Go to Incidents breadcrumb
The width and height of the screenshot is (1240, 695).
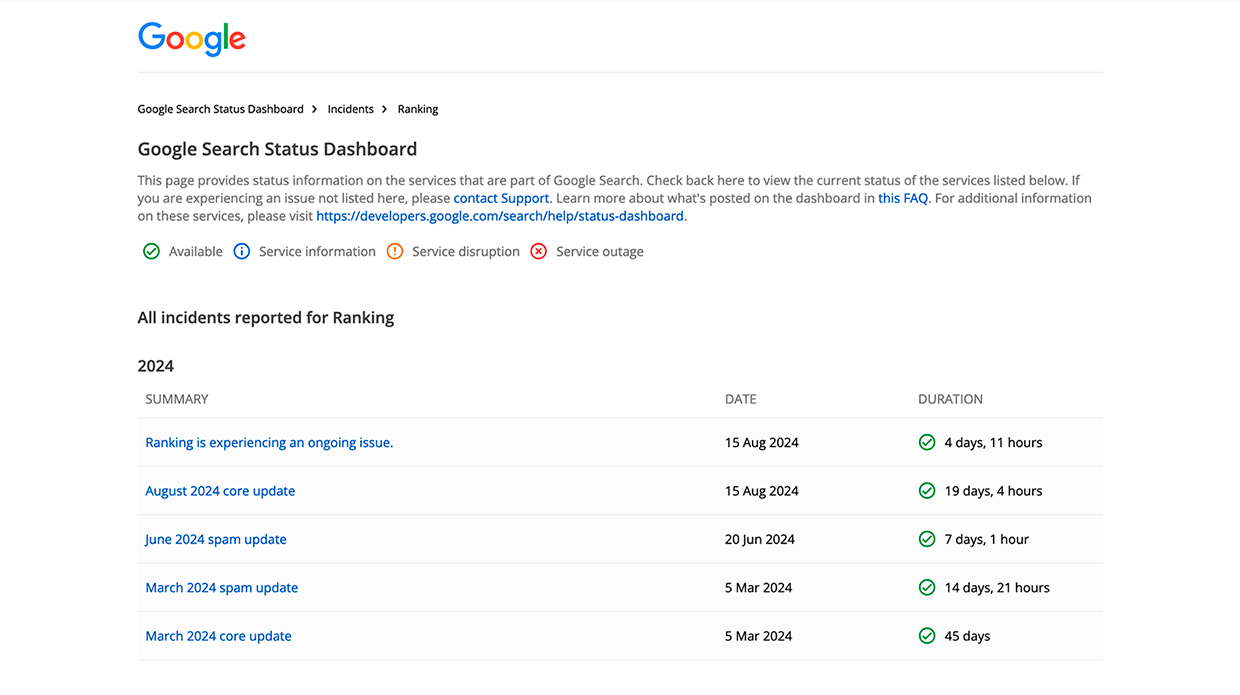pyautogui.click(x=350, y=109)
